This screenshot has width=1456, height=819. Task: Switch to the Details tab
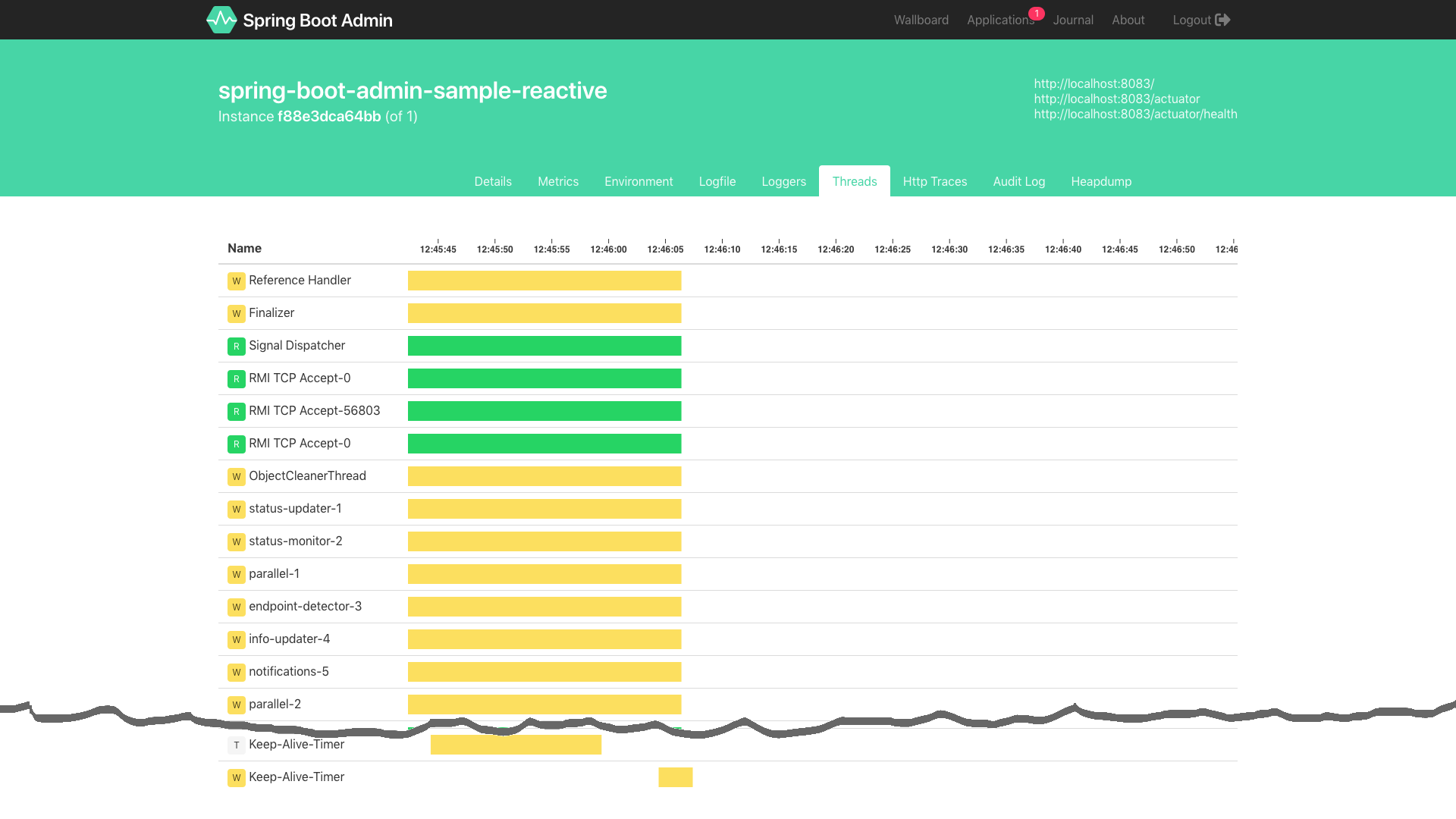click(x=492, y=181)
